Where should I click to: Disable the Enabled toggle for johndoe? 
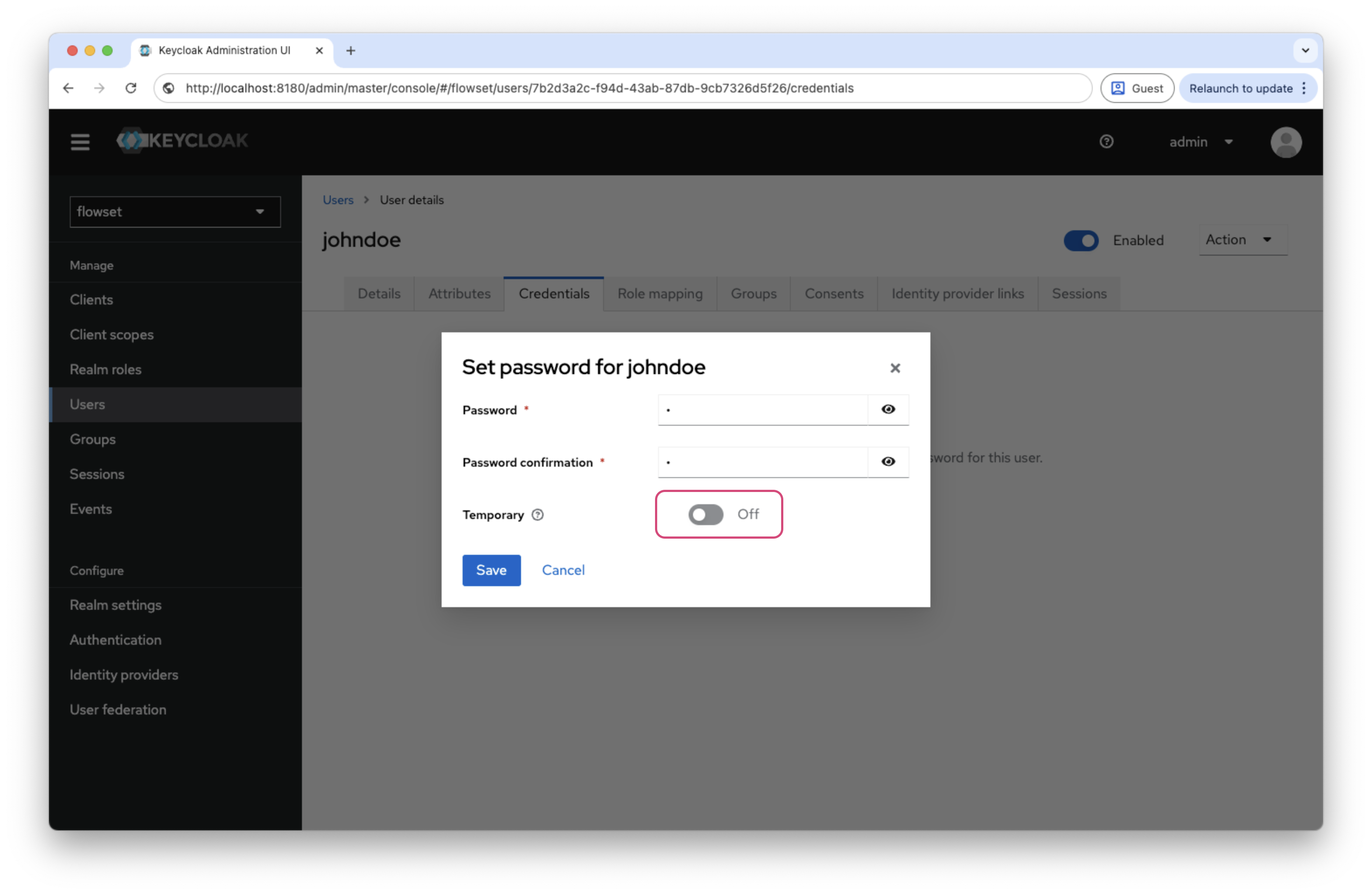1080,240
